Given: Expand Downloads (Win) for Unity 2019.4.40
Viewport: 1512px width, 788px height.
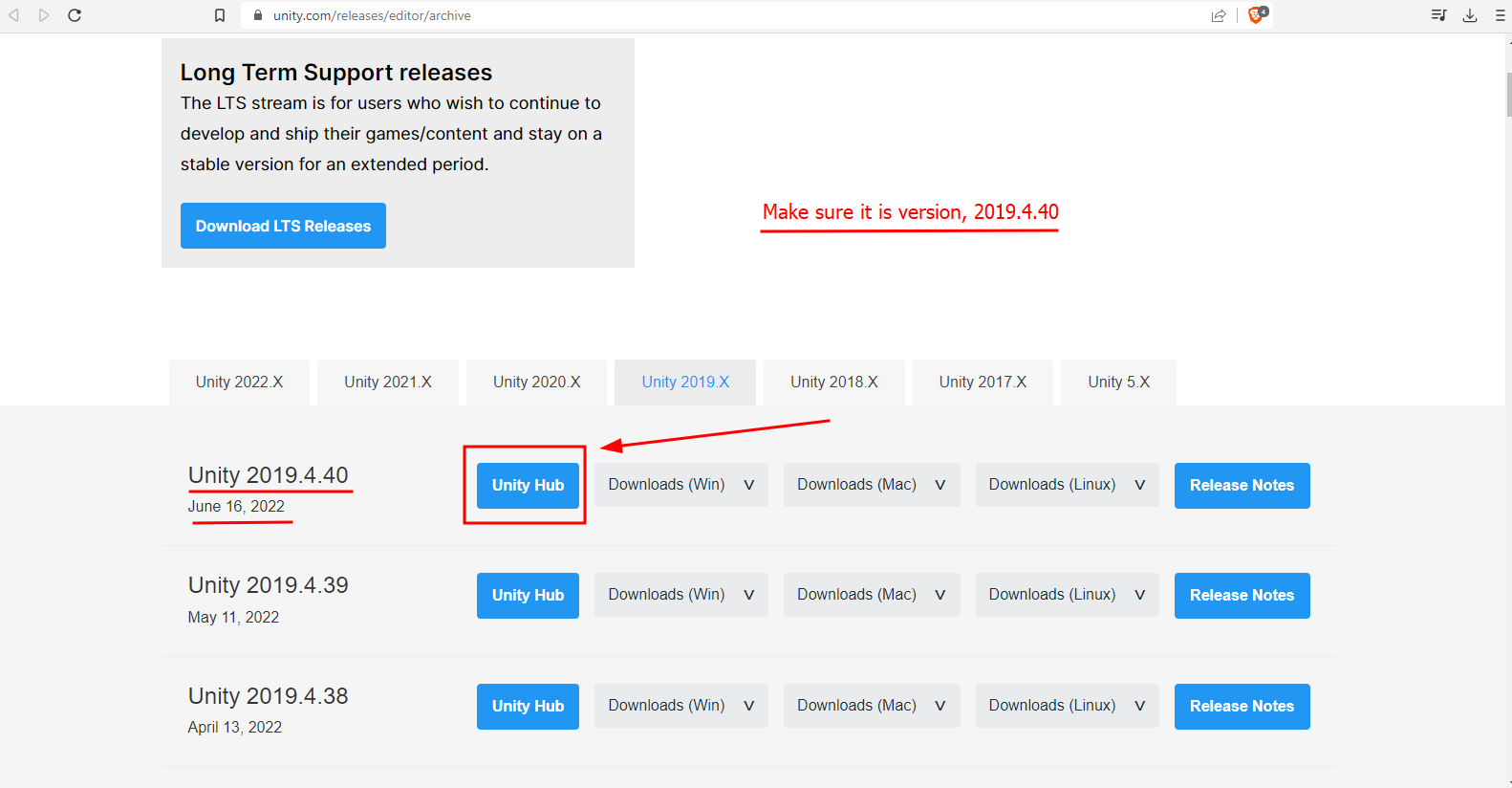Looking at the screenshot, I should pos(681,485).
